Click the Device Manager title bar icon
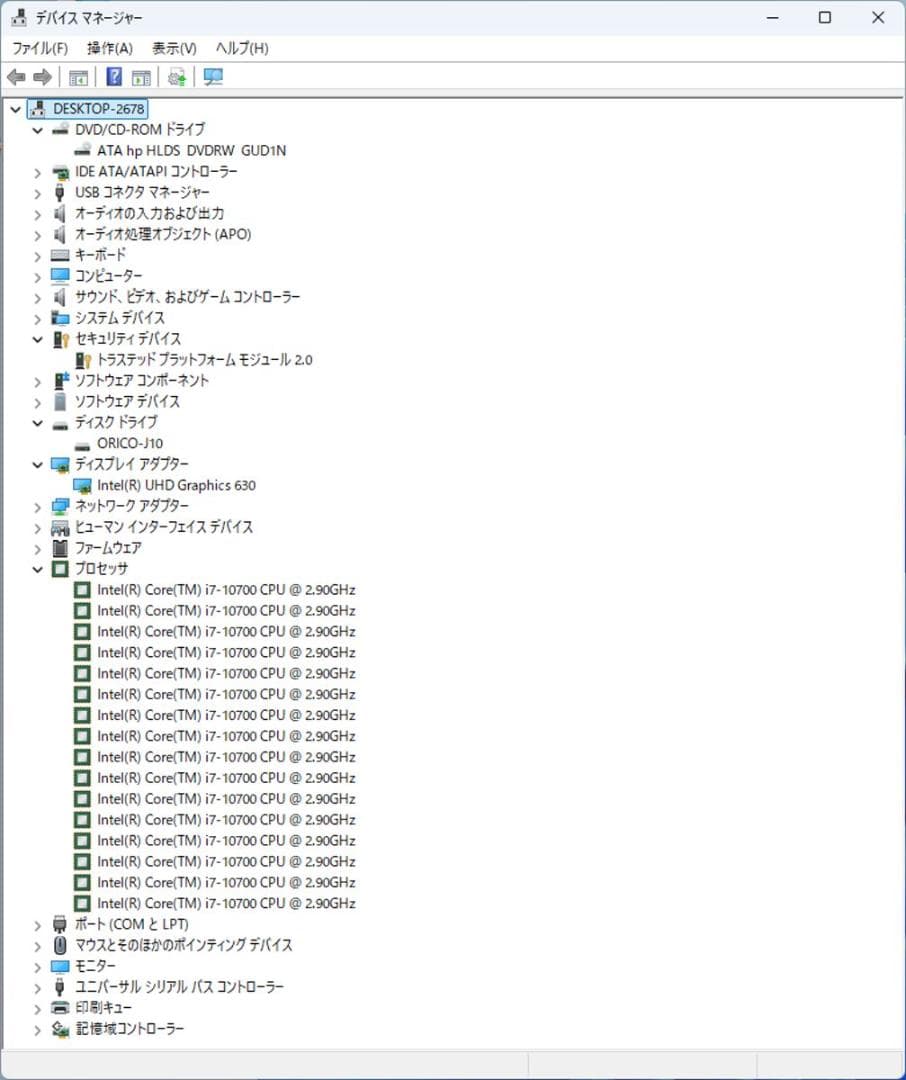This screenshot has height=1080, width=906. click(18, 17)
